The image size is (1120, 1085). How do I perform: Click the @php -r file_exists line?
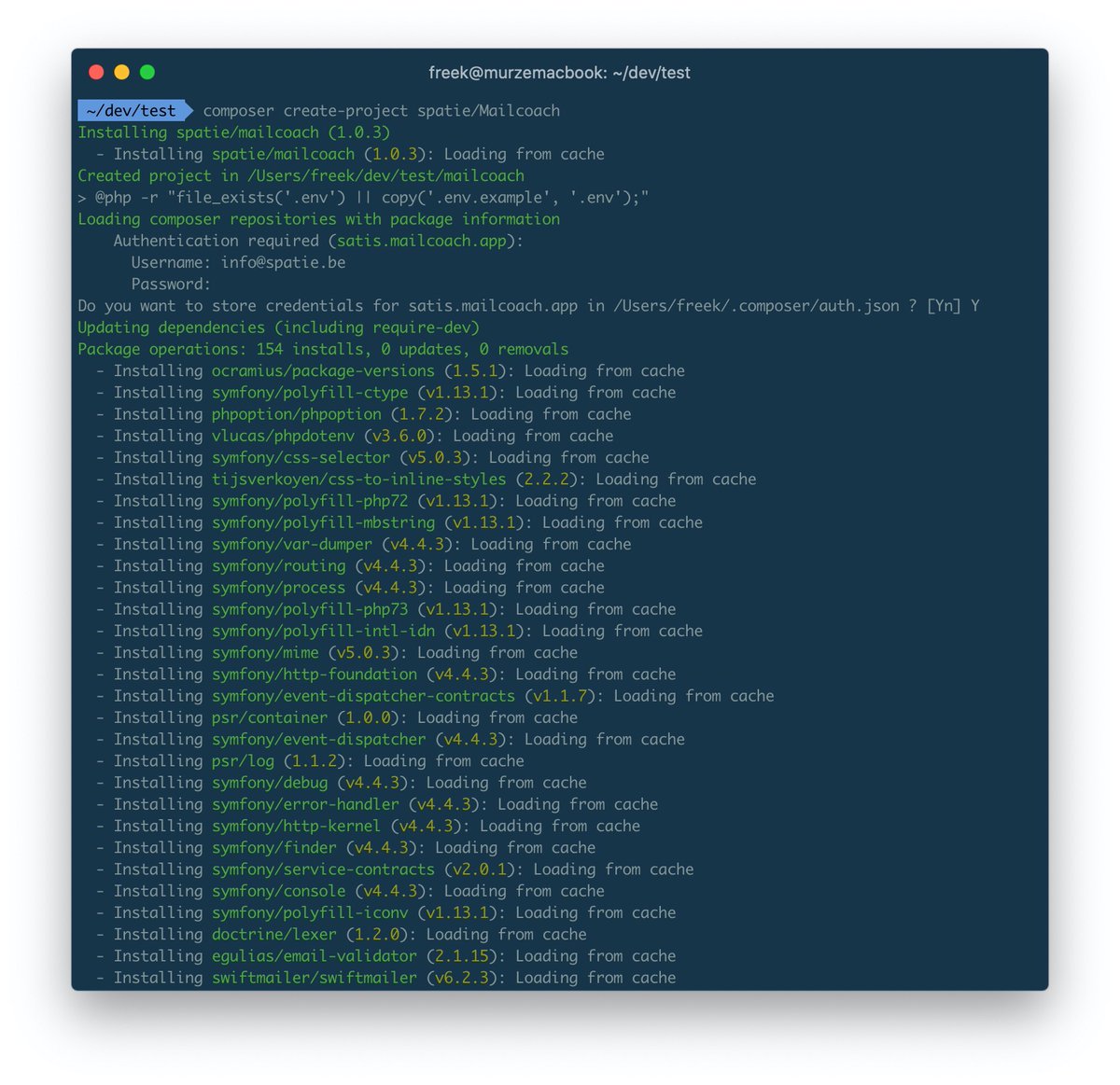363,197
